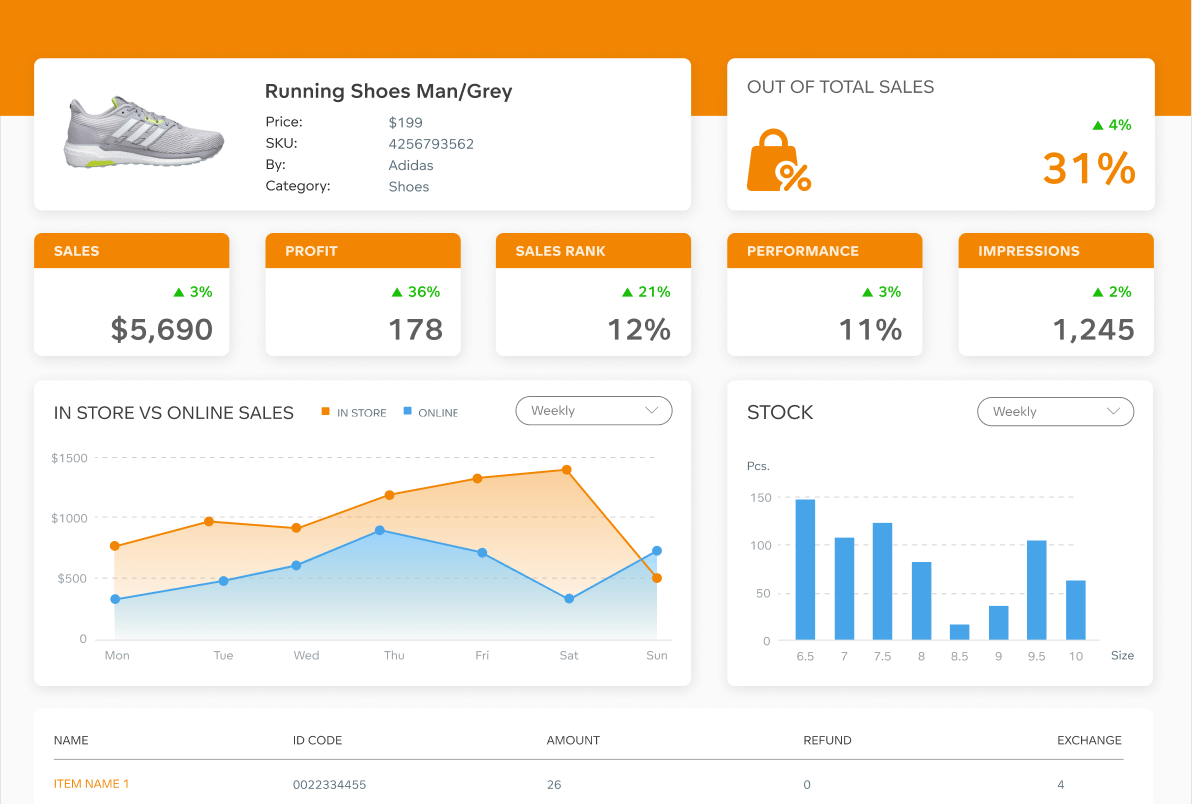The height and width of the screenshot is (804, 1192).
Task: Open ITEM NAME 1 from the table
Action: [91, 784]
